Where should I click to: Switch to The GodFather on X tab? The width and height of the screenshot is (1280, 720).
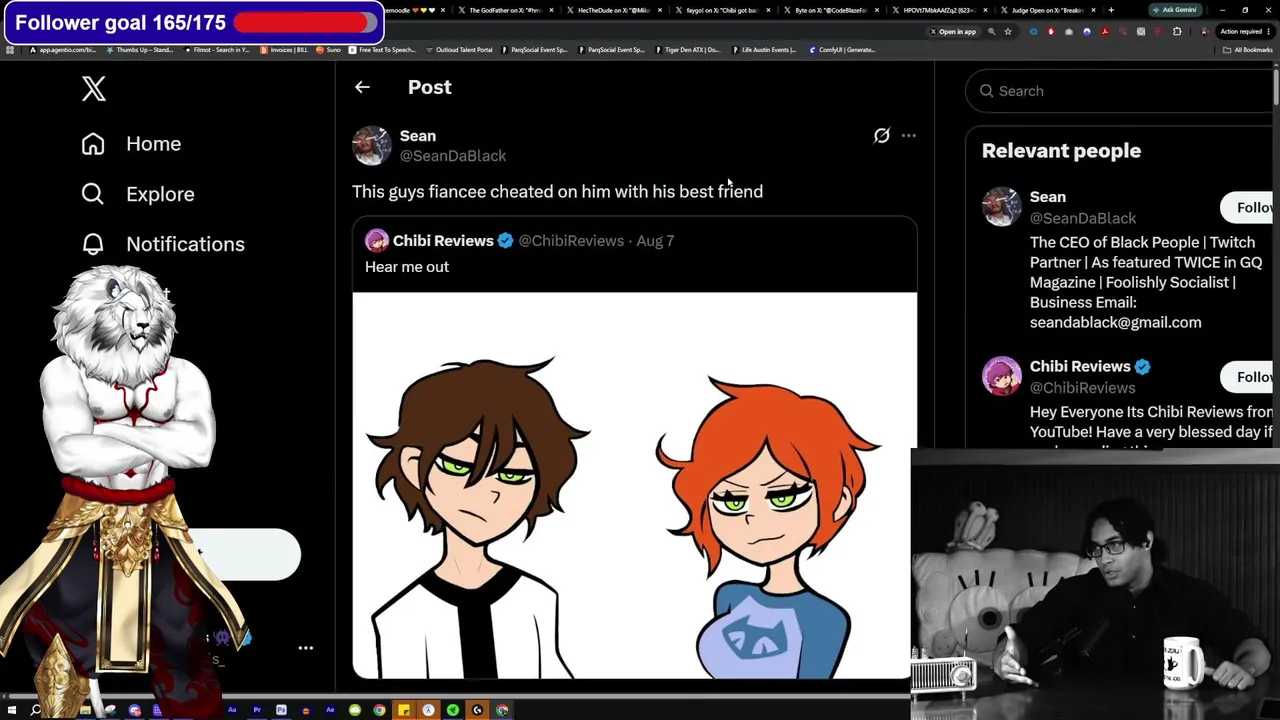click(505, 10)
